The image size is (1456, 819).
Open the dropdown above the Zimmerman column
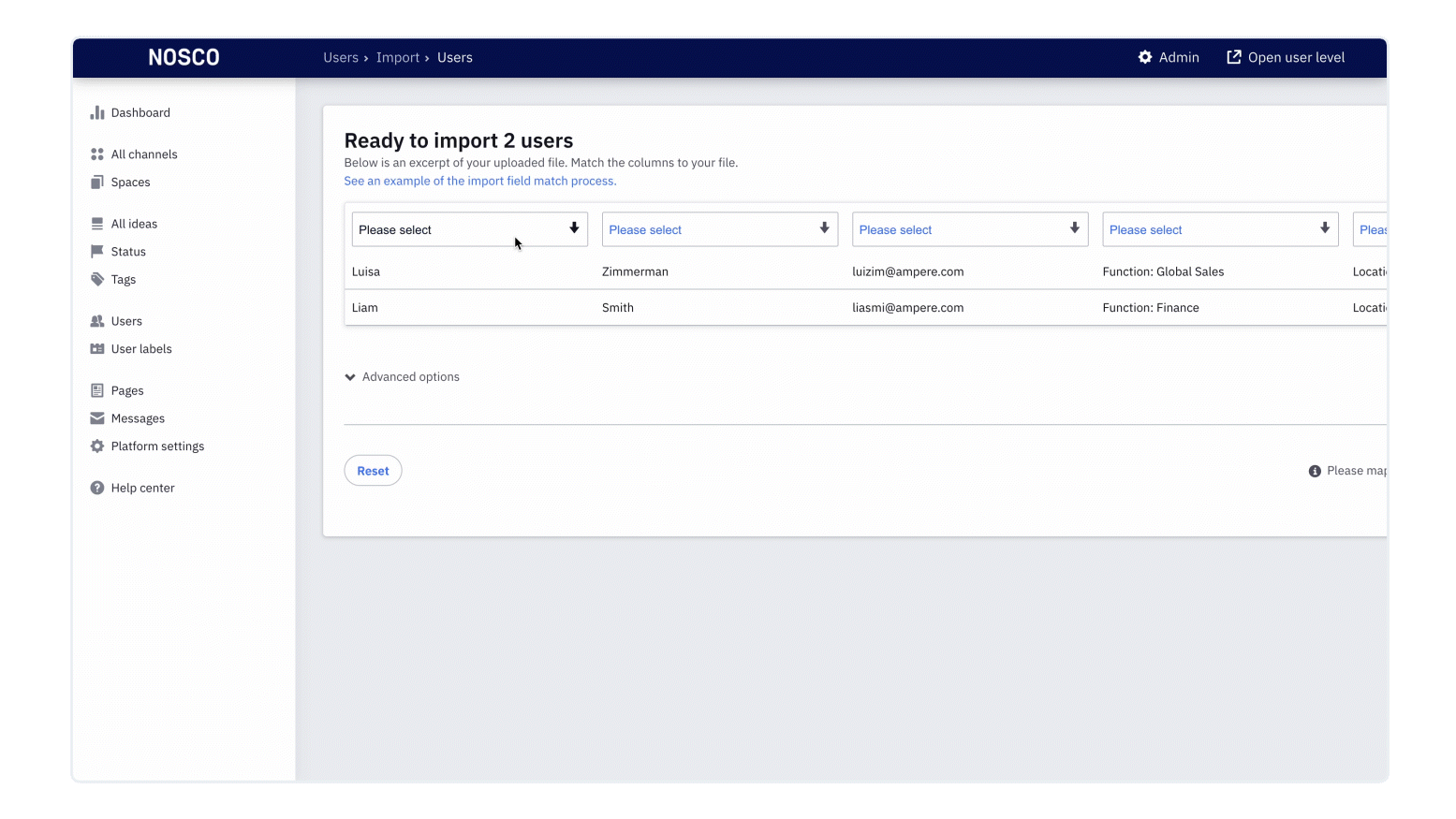pos(719,229)
